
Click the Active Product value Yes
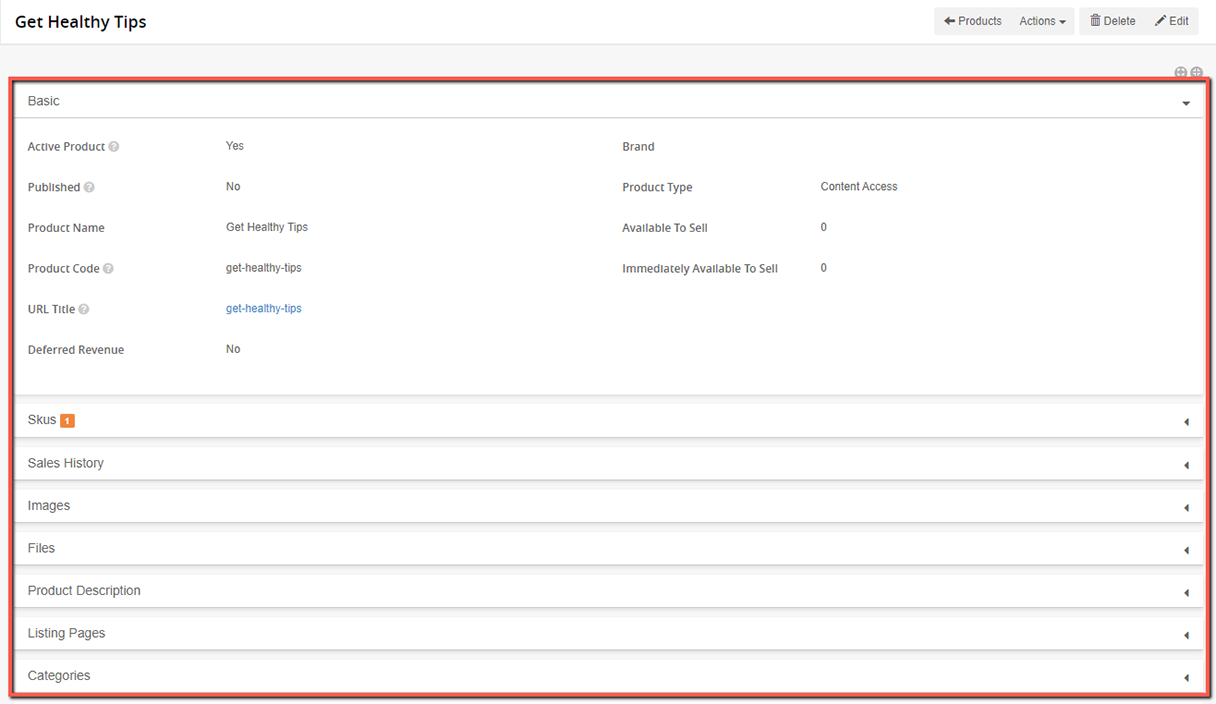click(235, 146)
